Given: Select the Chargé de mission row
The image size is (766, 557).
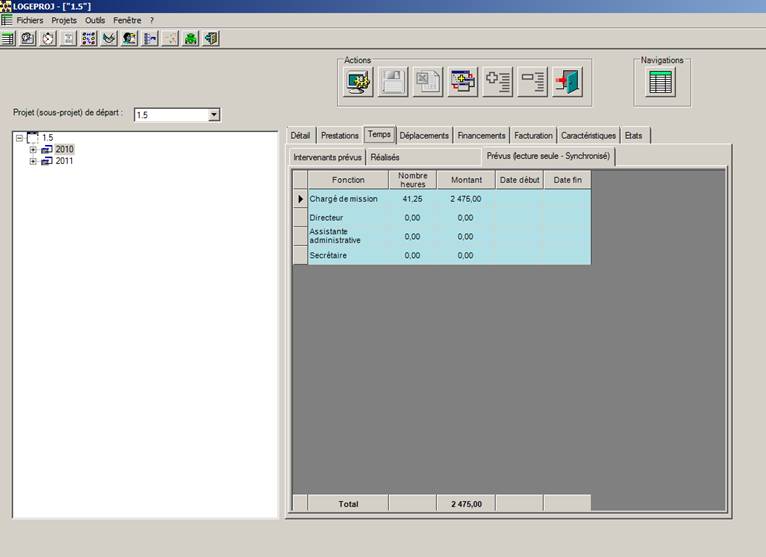Looking at the screenshot, I should click(343, 199).
